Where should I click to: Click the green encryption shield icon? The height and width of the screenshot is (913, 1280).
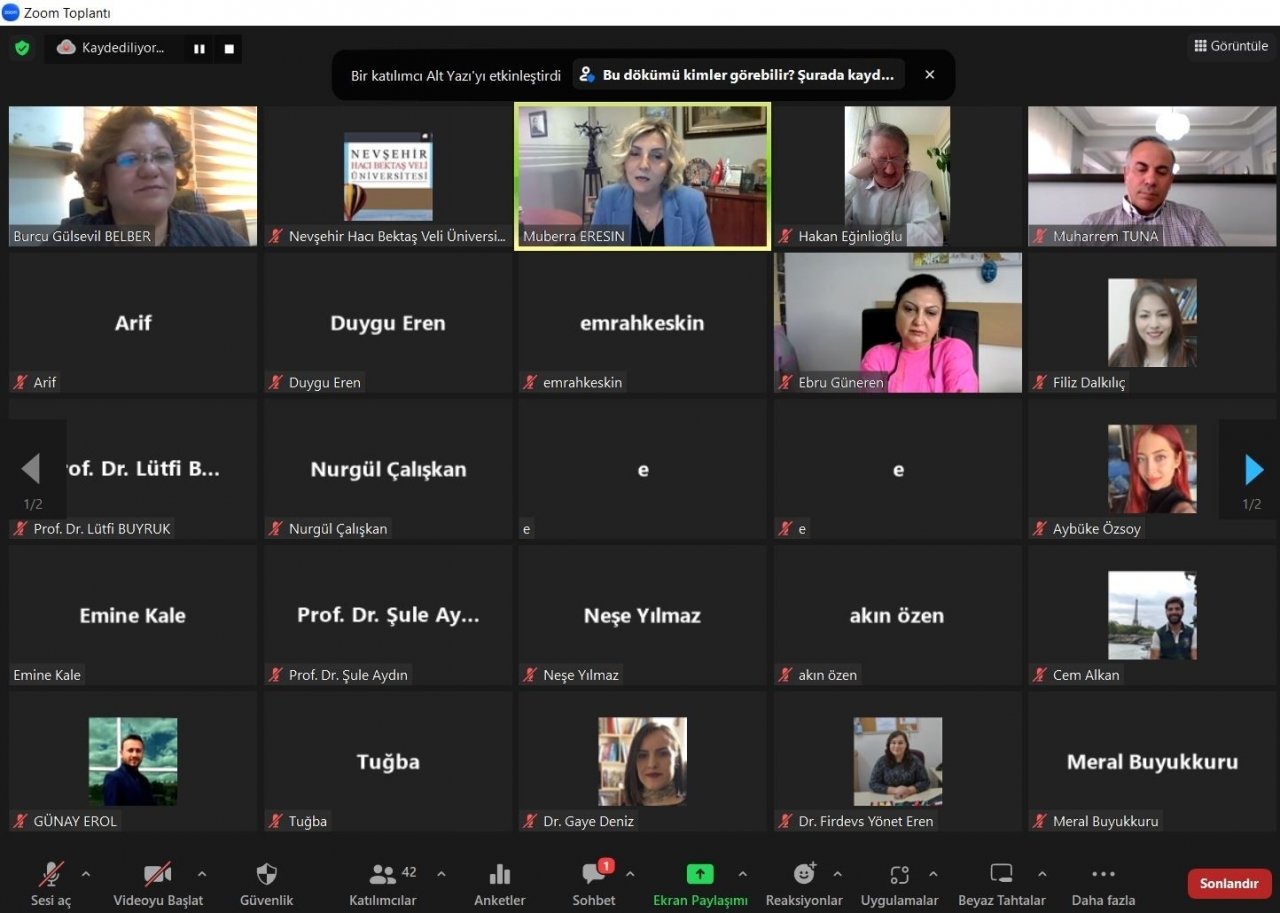[x=22, y=48]
